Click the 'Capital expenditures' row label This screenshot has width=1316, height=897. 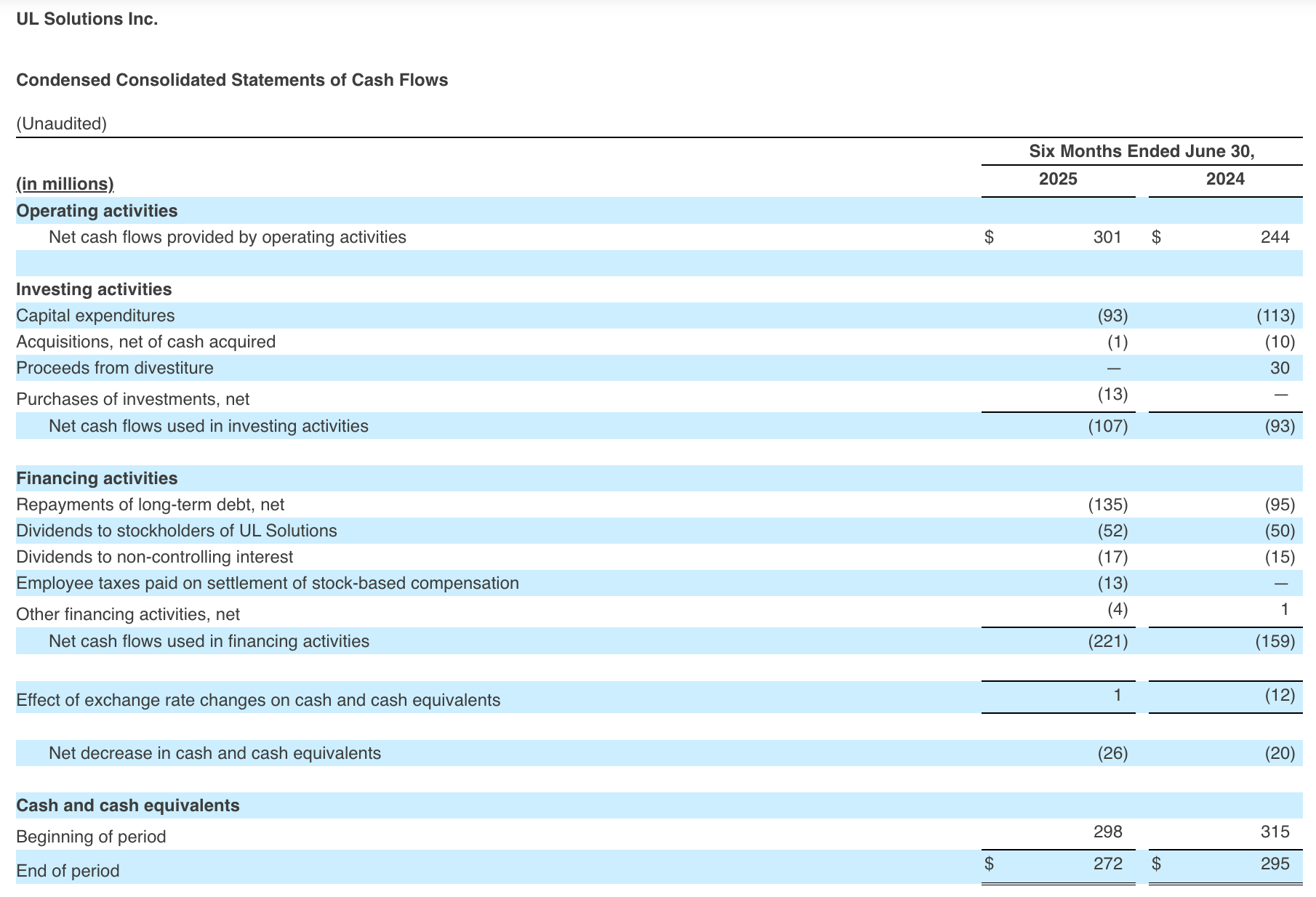(95, 315)
